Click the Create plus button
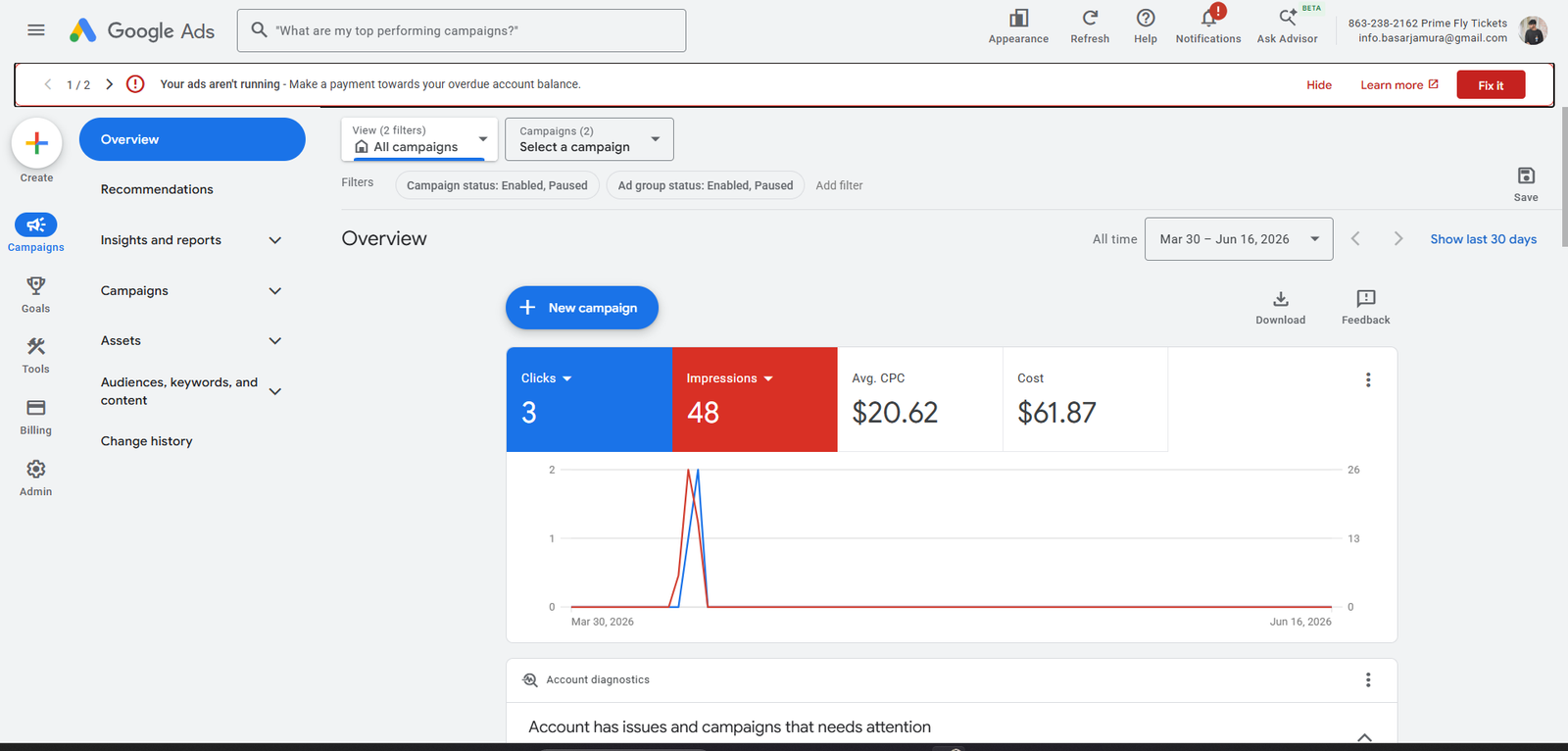1568x751 pixels. (x=36, y=143)
